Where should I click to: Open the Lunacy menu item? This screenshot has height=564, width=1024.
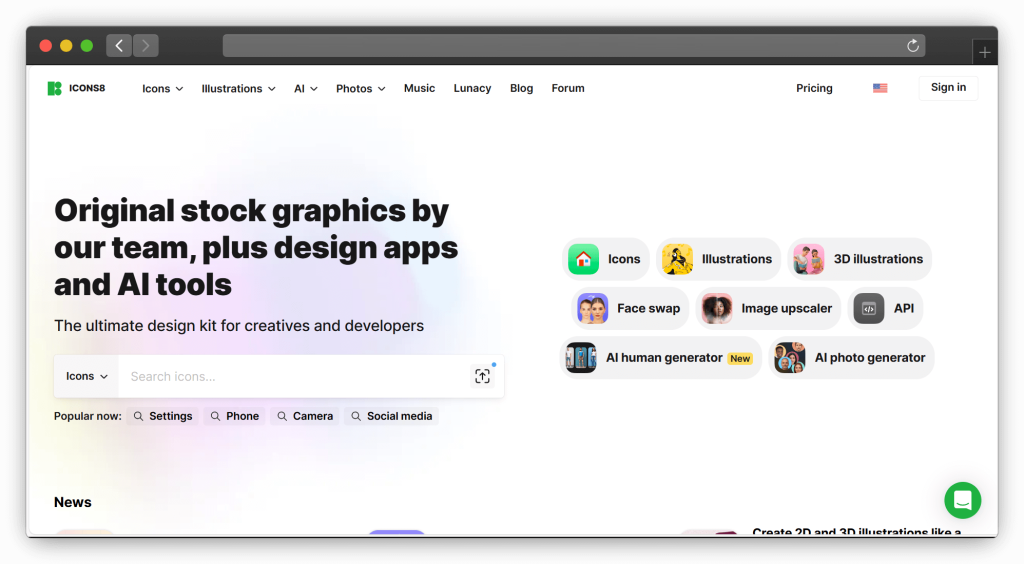(x=472, y=88)
